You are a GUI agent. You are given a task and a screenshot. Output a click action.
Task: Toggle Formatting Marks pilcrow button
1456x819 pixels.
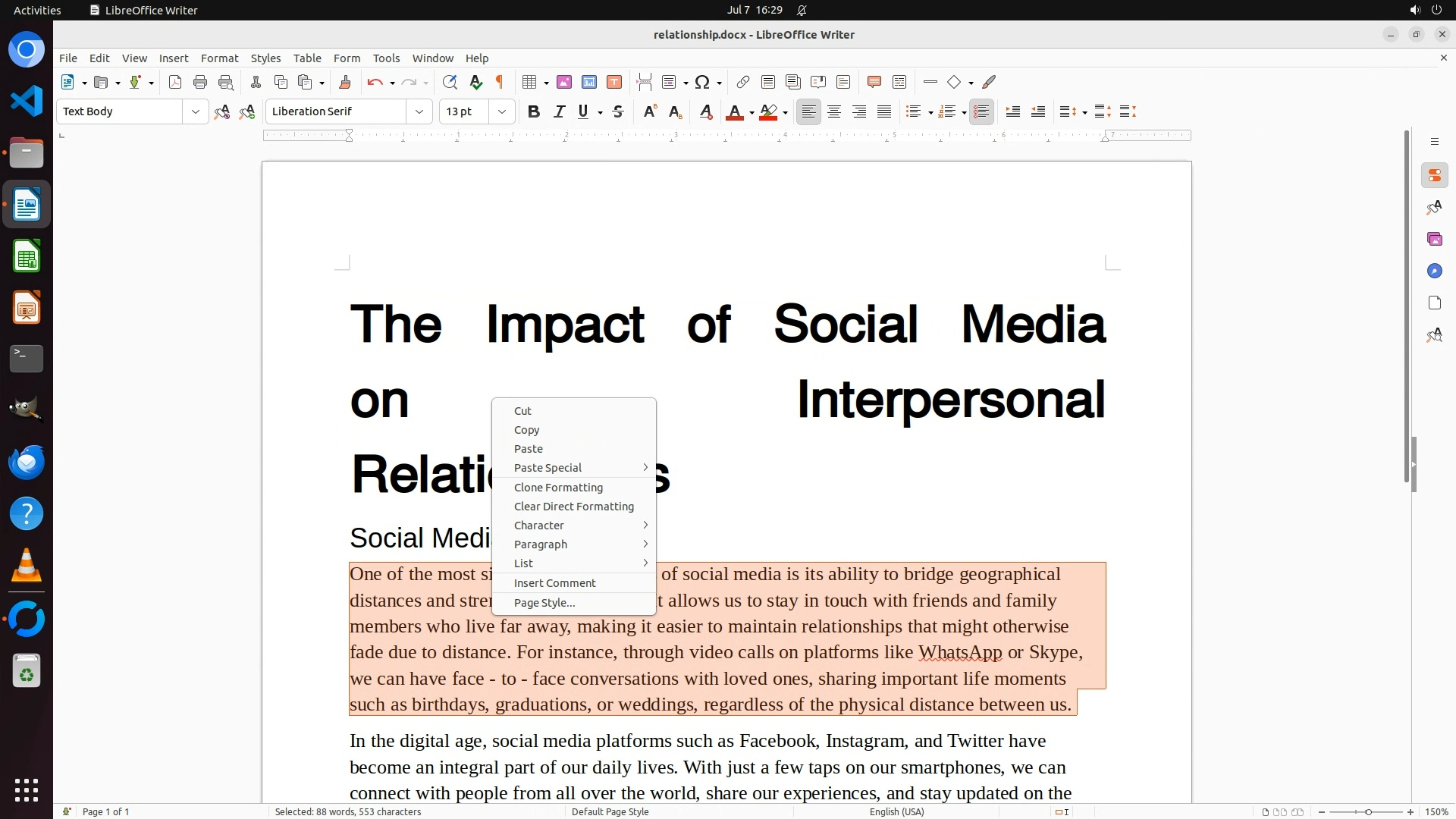(500, 82)
